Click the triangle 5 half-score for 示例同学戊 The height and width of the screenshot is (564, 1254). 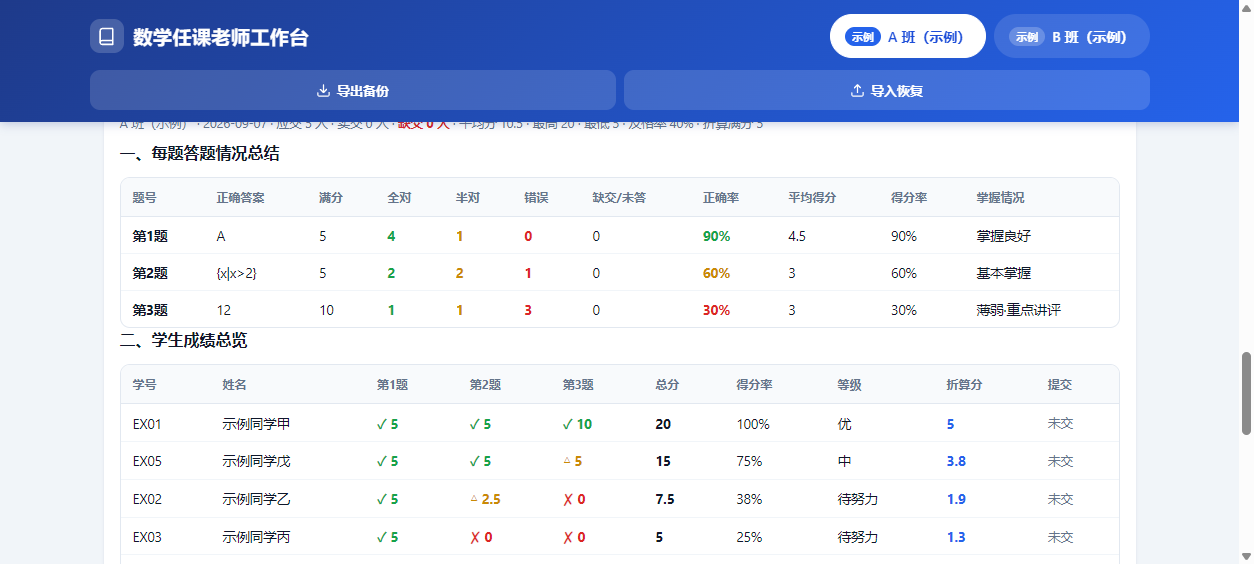pyautogui.click(x=572, y=461)
